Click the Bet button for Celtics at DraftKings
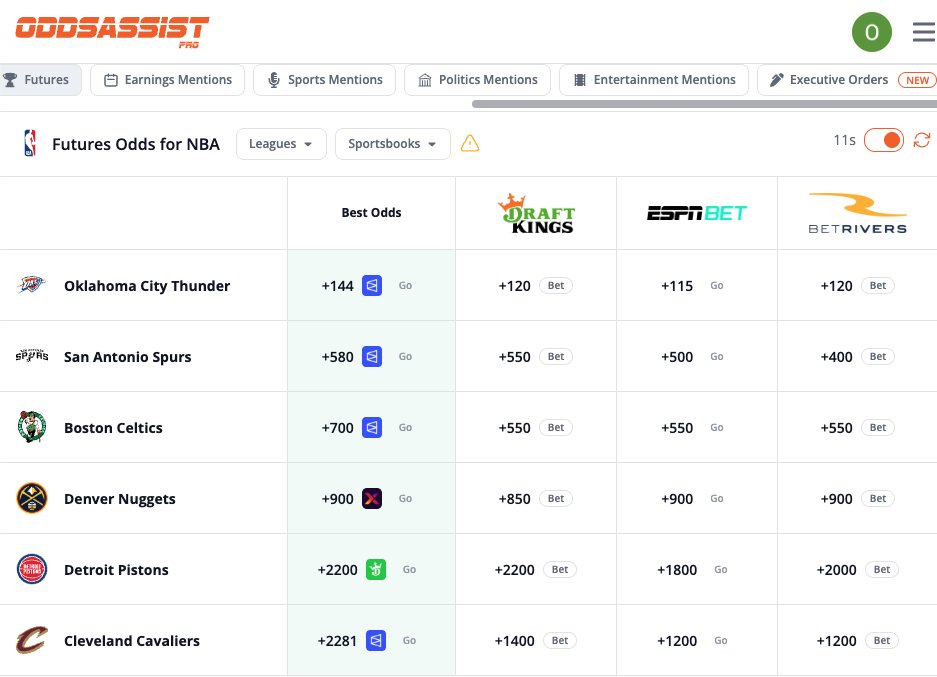Image resolution: width=937 pixels, height=677 pixels. coord(556,427)
